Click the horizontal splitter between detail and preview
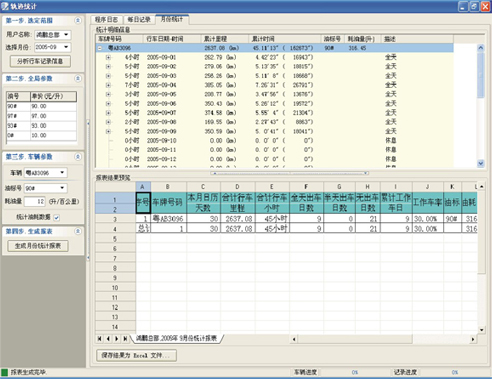492x379 pixels. [x=289, y=173]
